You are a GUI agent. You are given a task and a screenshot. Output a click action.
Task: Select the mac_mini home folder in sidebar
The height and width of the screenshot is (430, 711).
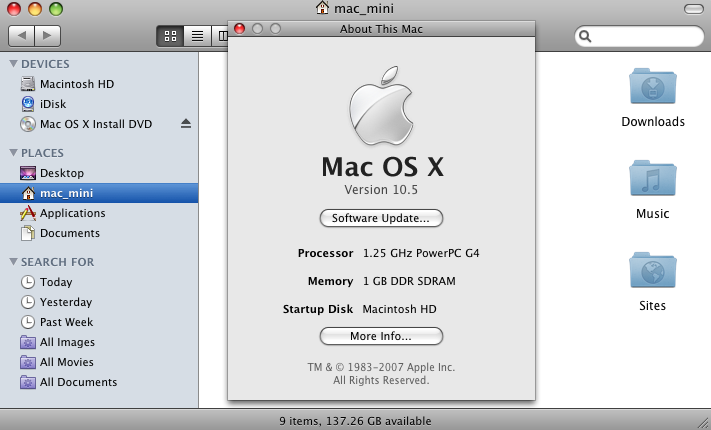[99, 193]
